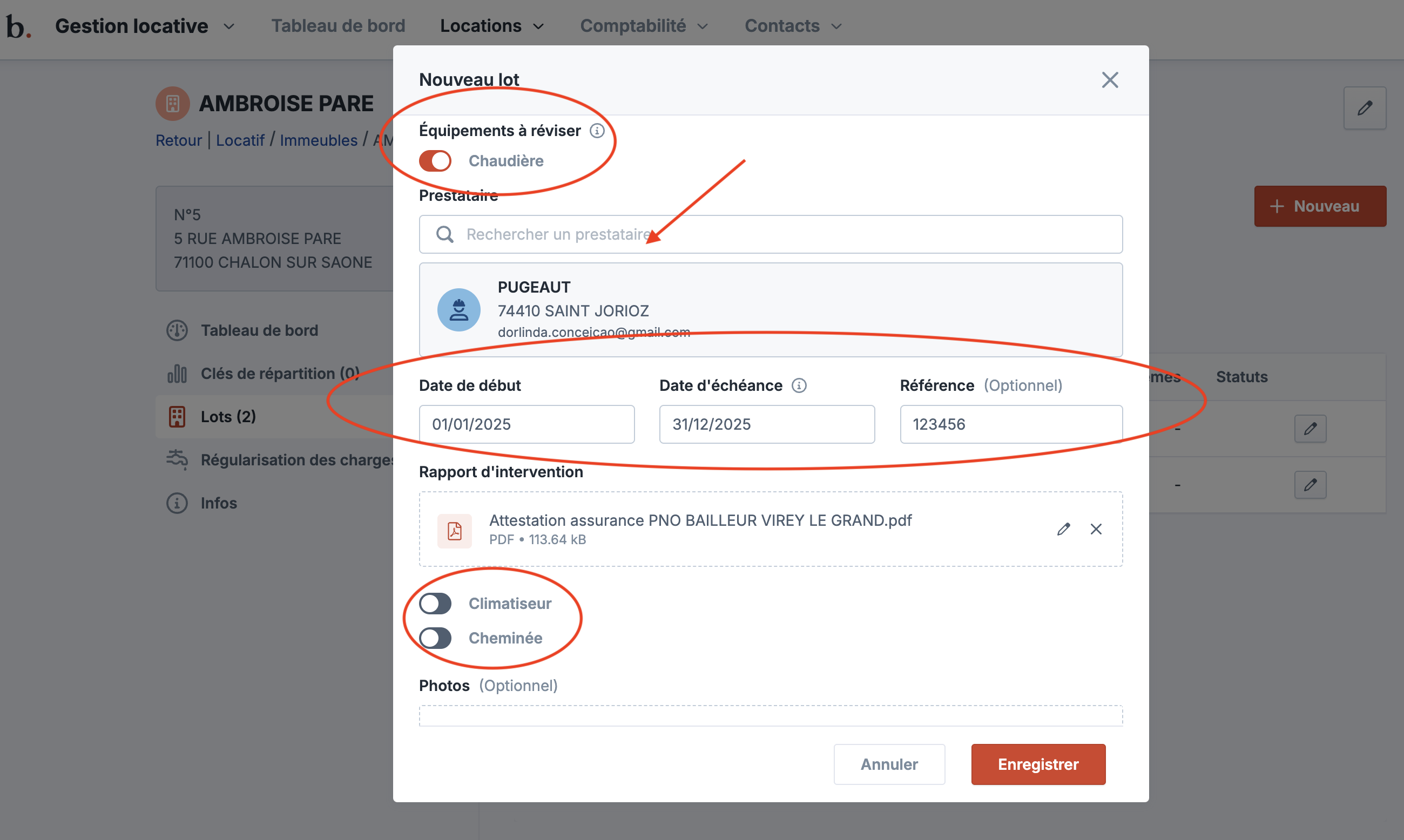Click the PUGEAUT prestataire avatar icon
Screen dimensions: 1404x840
(x=458, y=310)
